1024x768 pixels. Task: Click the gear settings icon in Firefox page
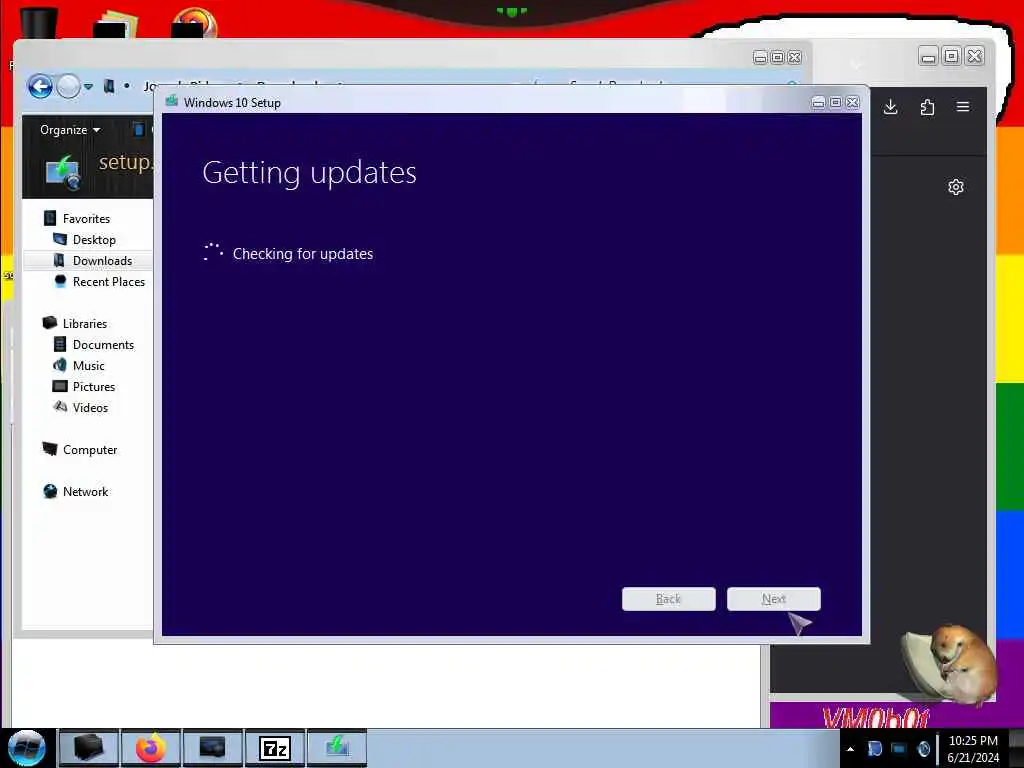pyautogui.click(x=955, y=187)
